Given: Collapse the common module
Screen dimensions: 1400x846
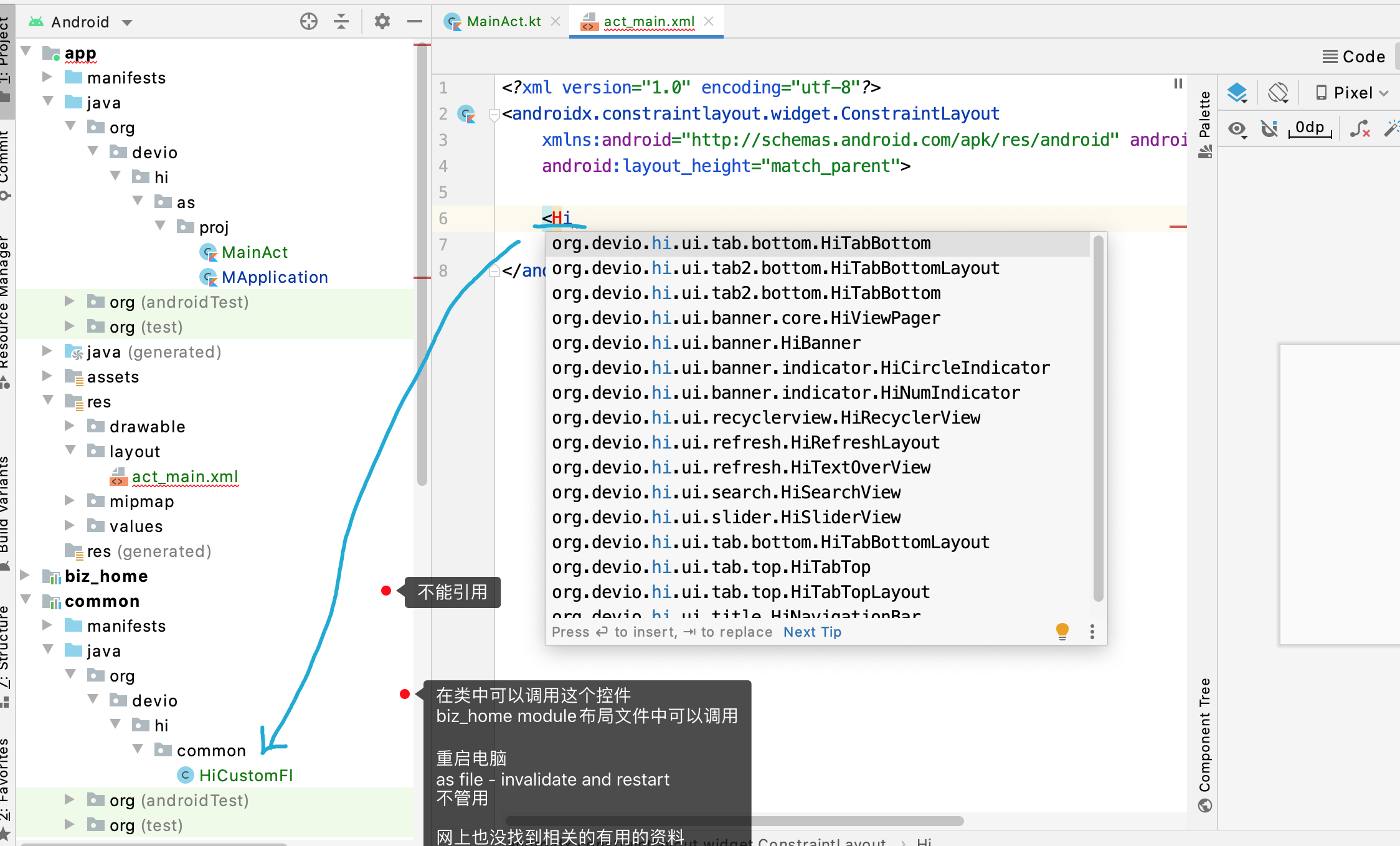Looking at the screenshot, I should coord(26,599).
